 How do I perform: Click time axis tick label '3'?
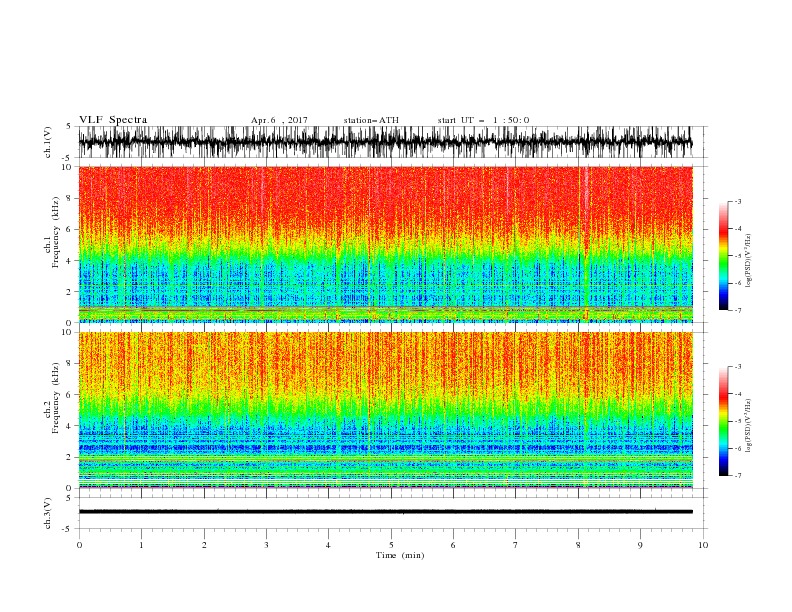(x=267, y=545)
